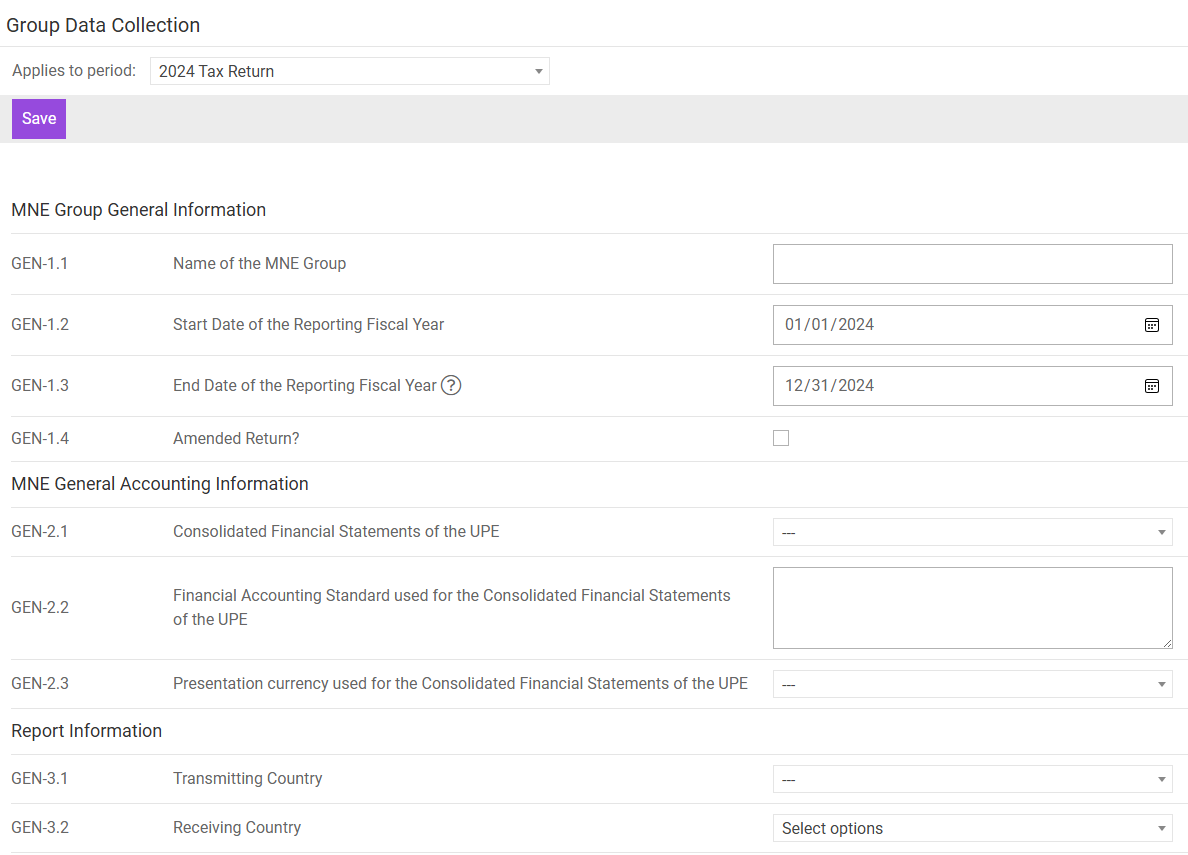
Task: Open the Applies to period dropdown
Action: (349, 71)
